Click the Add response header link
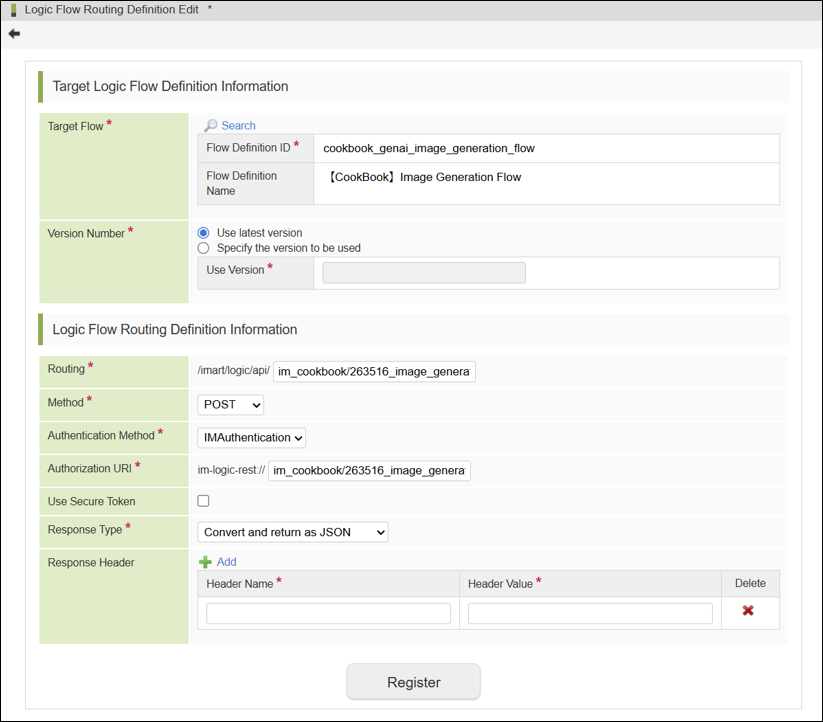The image size is (823, 722). click(226, 562)
